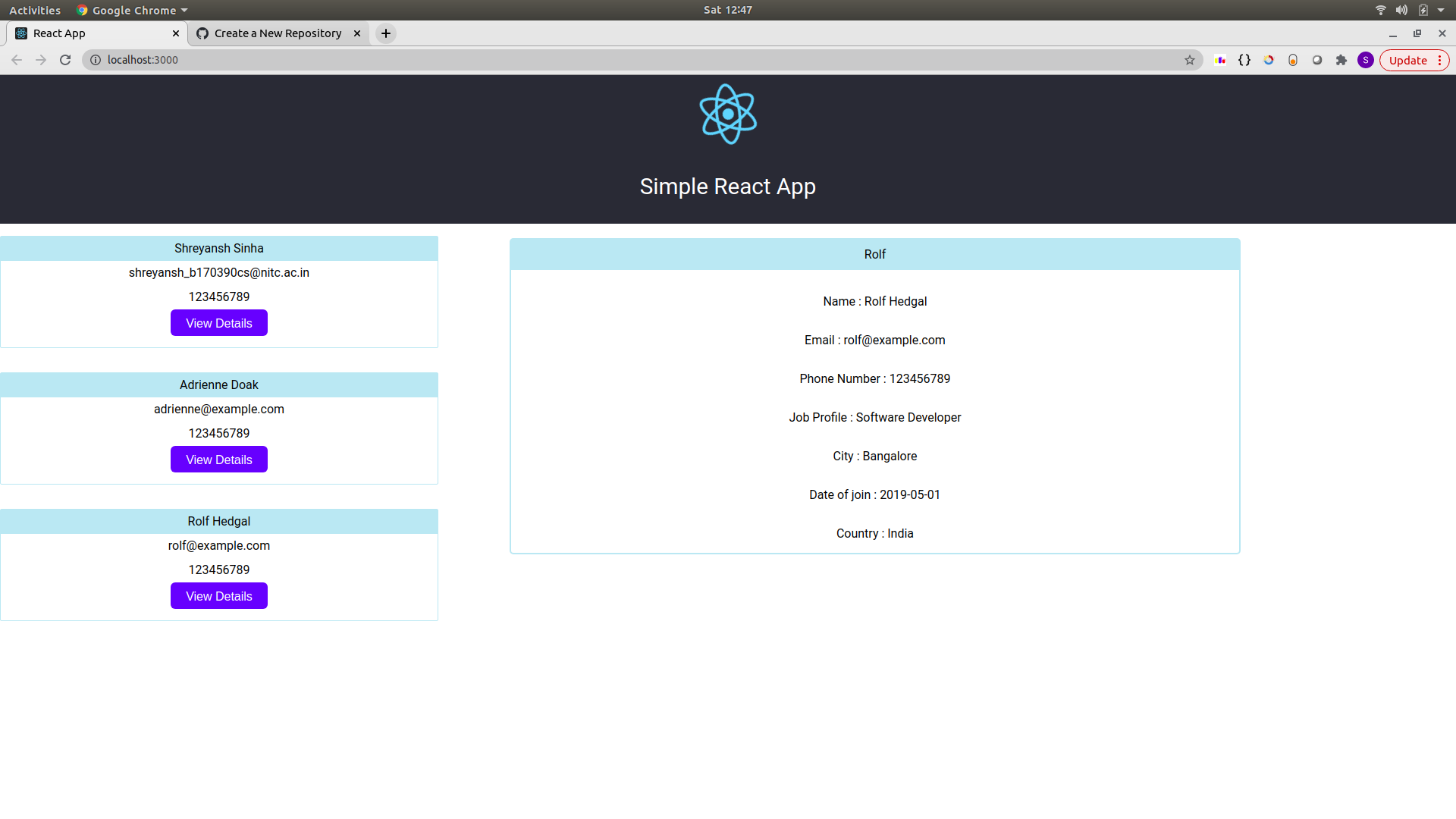Image resolution: width=1456 pixels, height=819 pixels.
Task: Click the red Update button
Action: click(x=1407, y=60)
